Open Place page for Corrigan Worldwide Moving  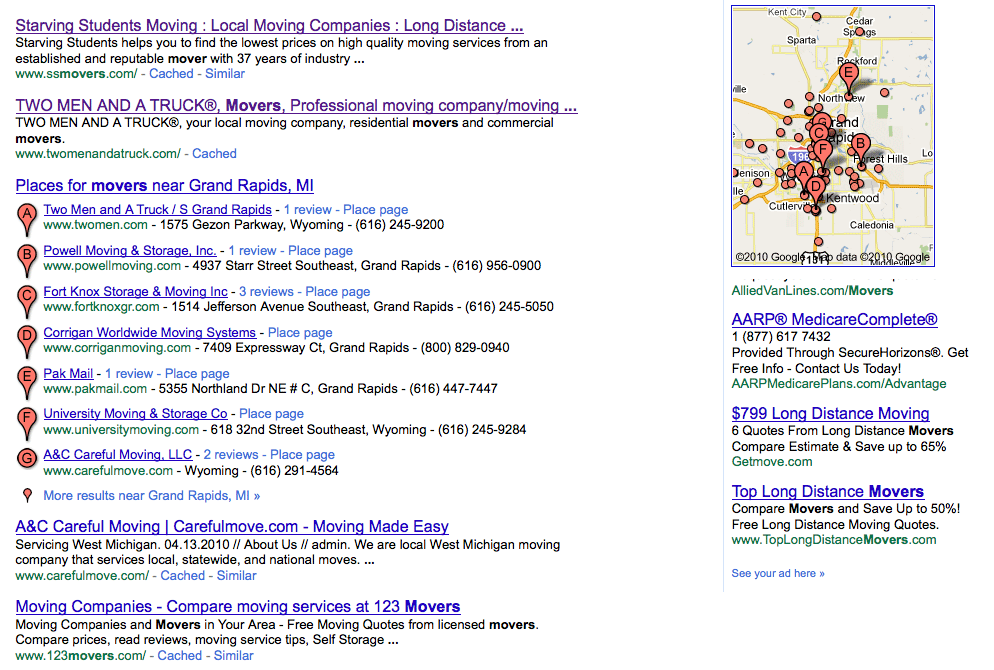coord(300,333)
